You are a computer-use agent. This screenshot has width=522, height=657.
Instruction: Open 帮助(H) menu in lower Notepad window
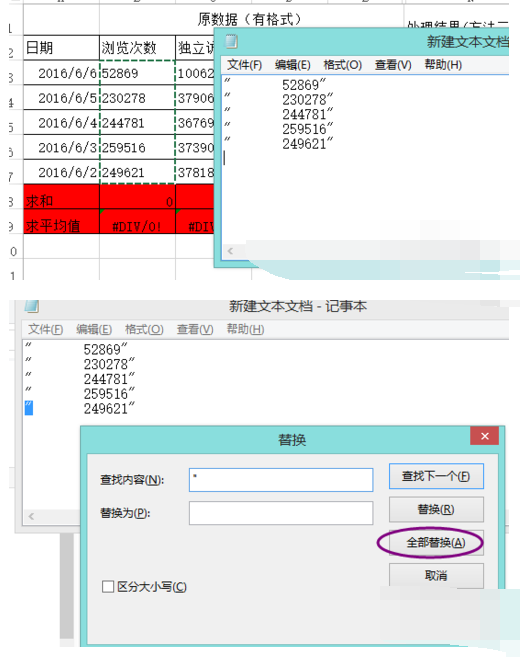click(245, 329)
